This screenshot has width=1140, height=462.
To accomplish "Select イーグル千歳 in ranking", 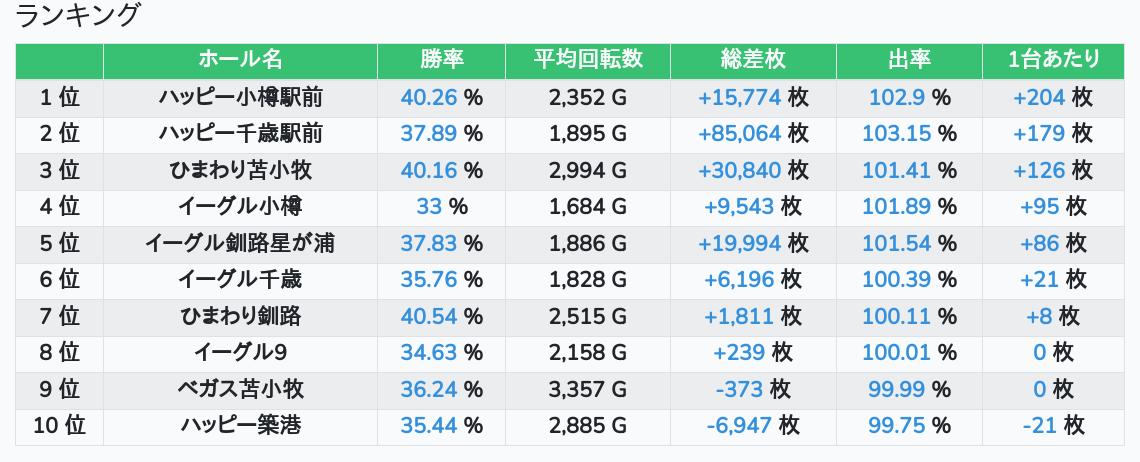I will (x=240, y=279).
